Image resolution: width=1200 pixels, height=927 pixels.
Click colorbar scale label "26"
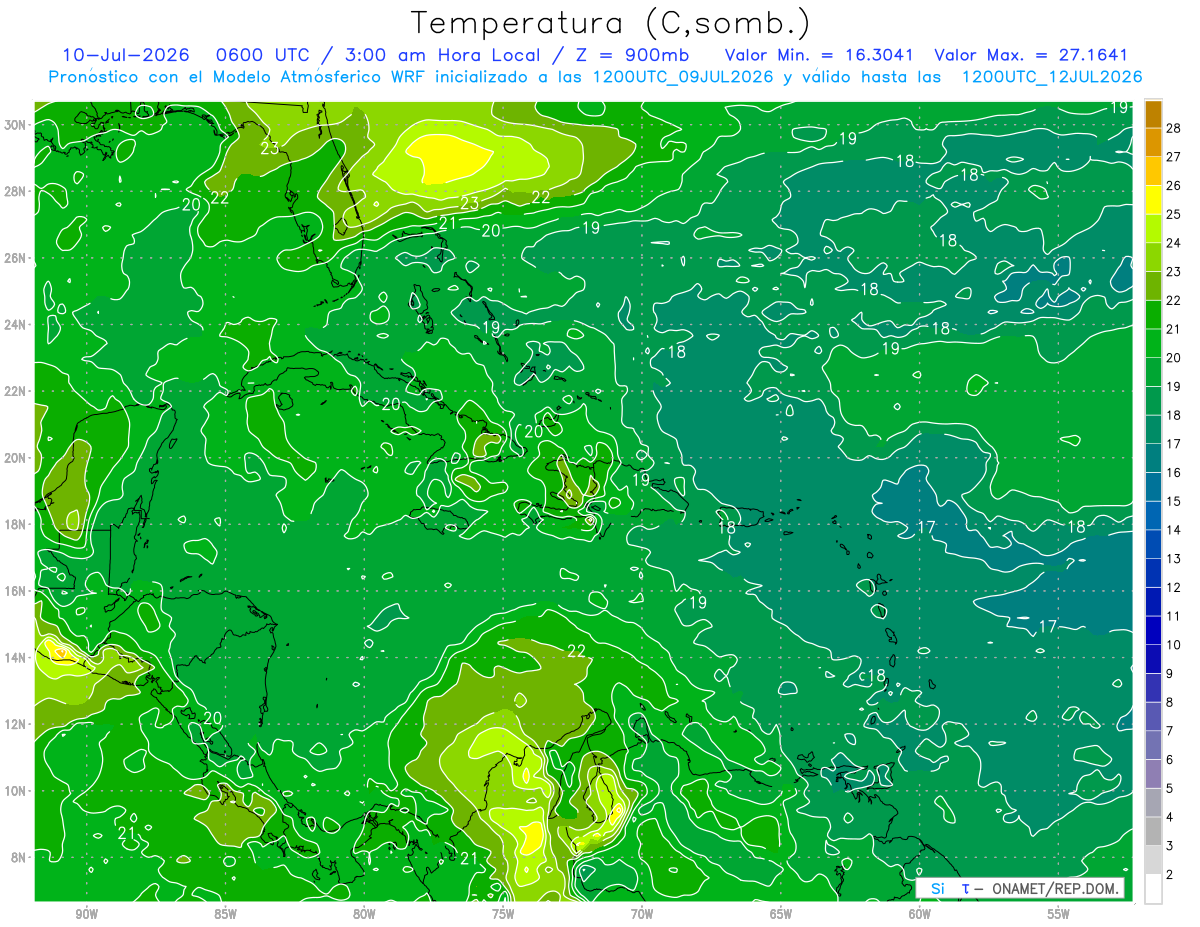[x=1174, y=186]
